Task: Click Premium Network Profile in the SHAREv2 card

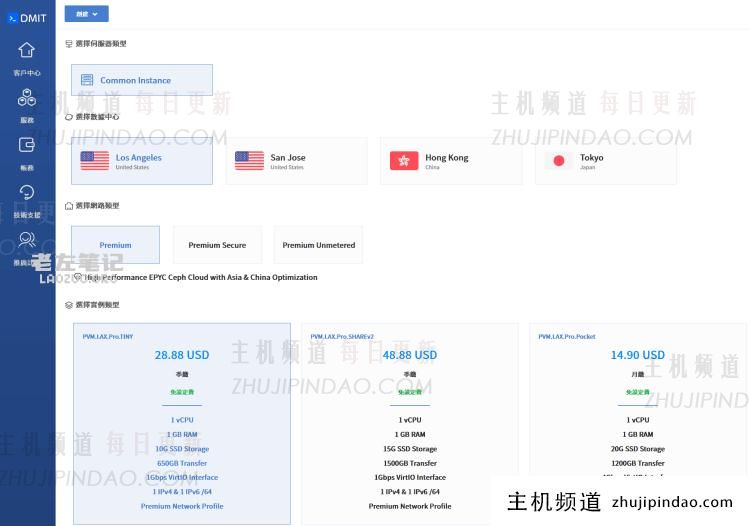Action: click(410, 506)
